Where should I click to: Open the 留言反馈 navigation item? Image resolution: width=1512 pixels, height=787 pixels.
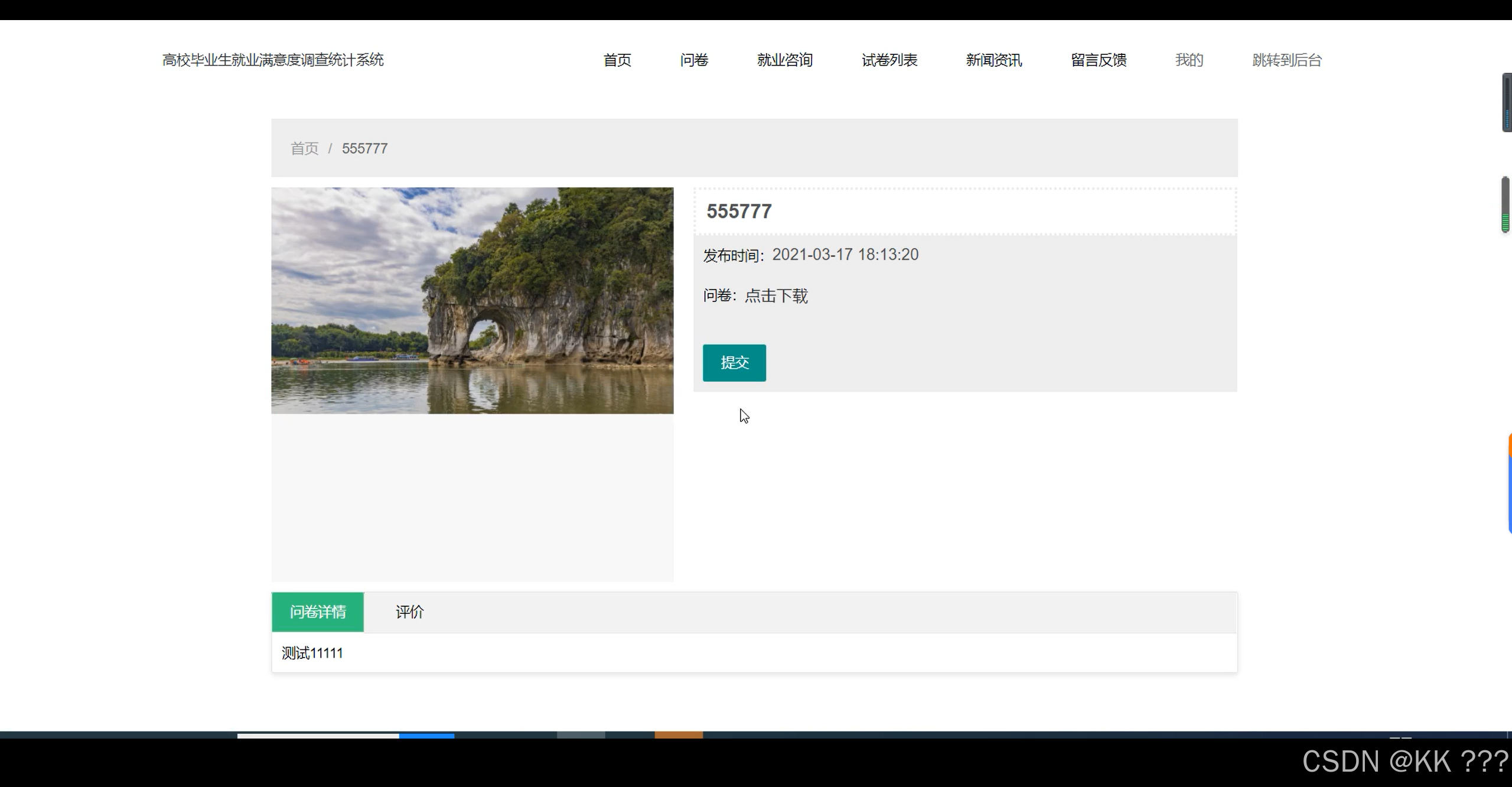click(x=1099, y=60)
